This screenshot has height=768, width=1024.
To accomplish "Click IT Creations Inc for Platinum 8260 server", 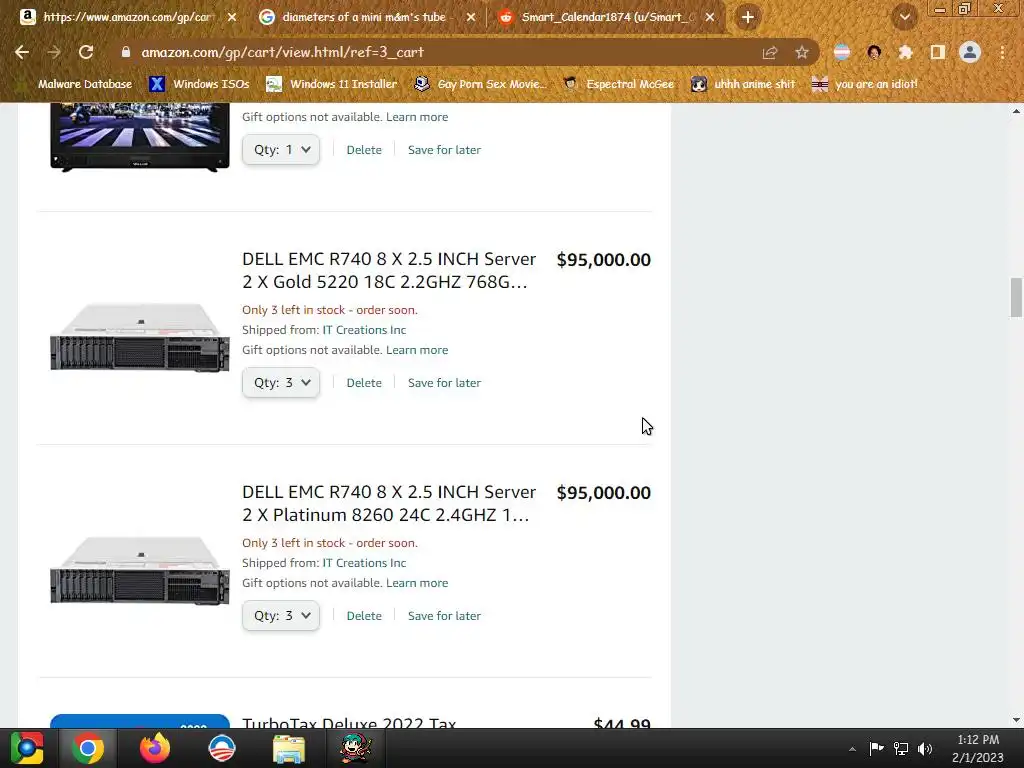I will (x=364, y=563).
